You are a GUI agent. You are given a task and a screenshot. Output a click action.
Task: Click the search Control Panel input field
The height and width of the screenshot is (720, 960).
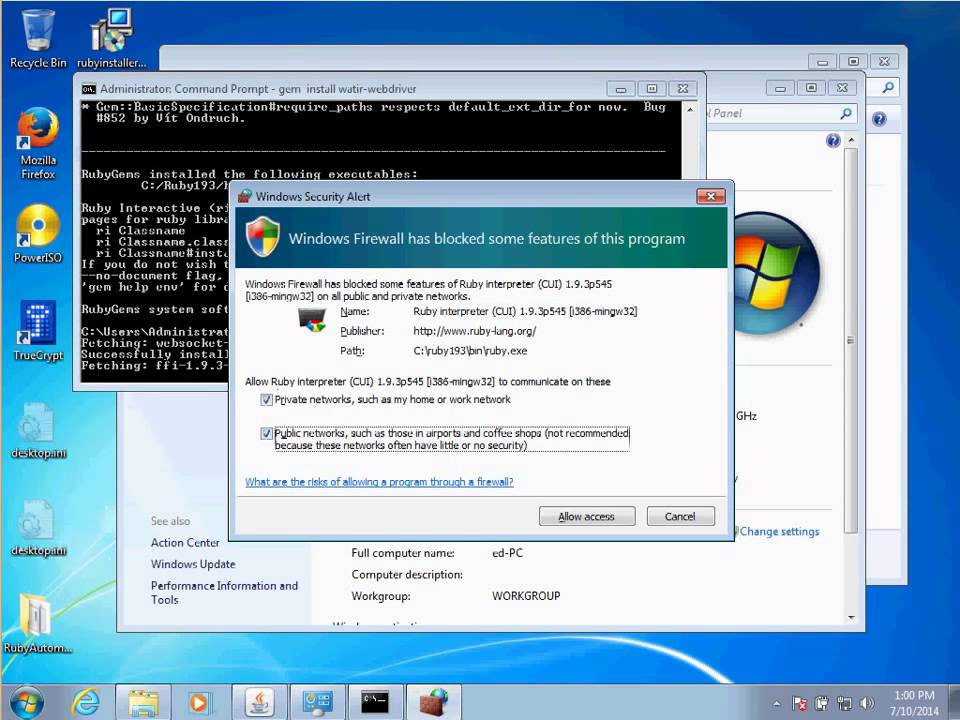click(781, 113)
